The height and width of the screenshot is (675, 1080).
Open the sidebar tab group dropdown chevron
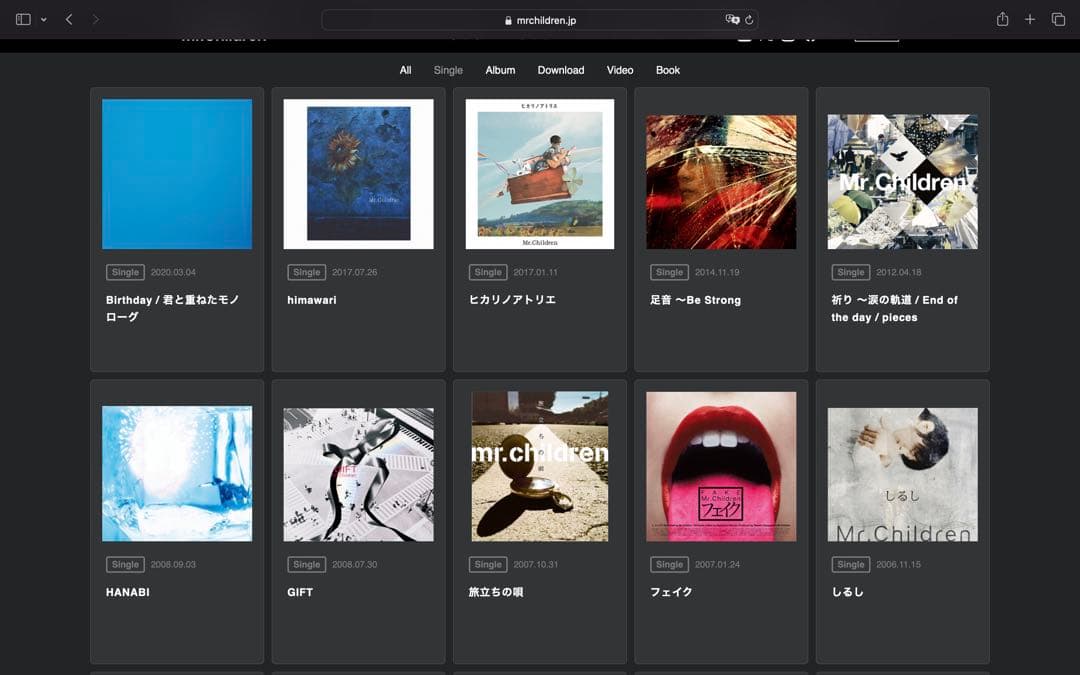(43, 20)
